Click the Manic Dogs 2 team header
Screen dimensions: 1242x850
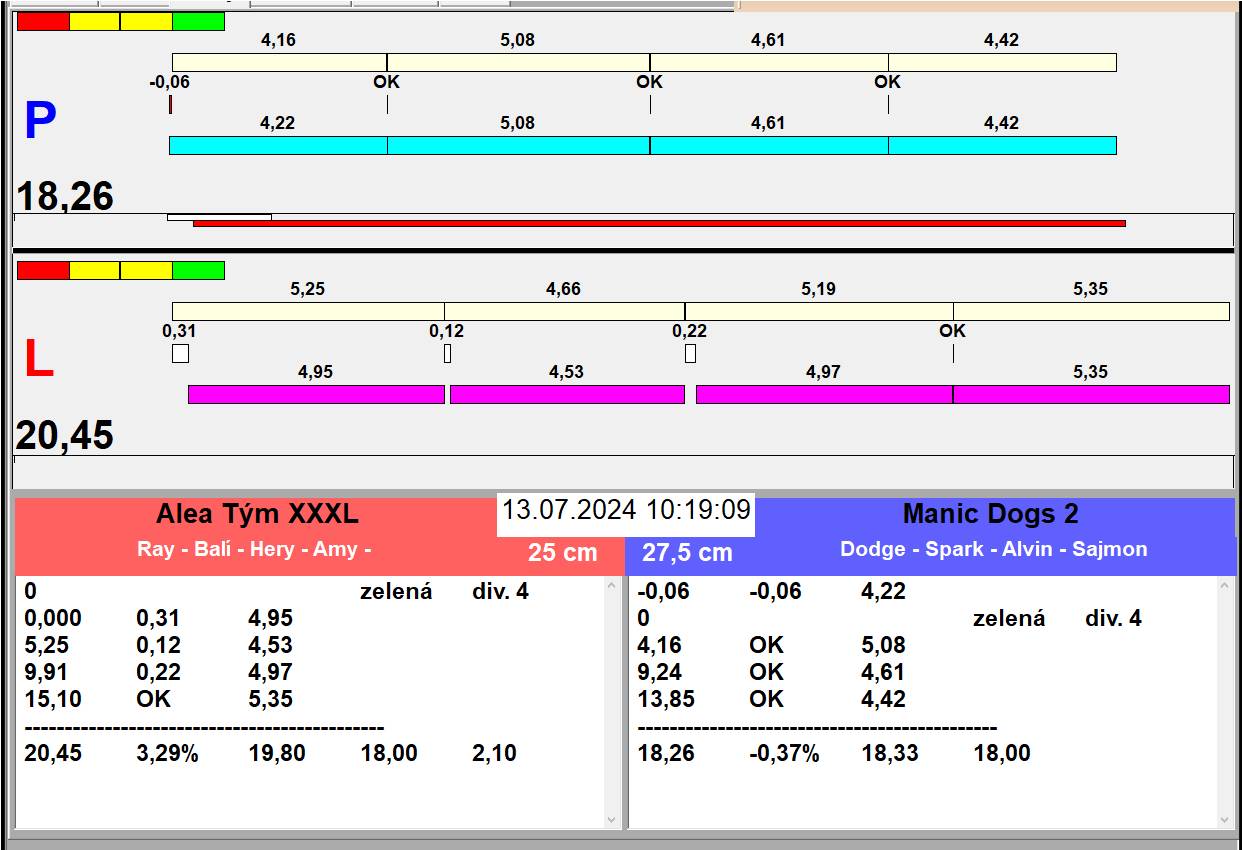coord(990,514)
